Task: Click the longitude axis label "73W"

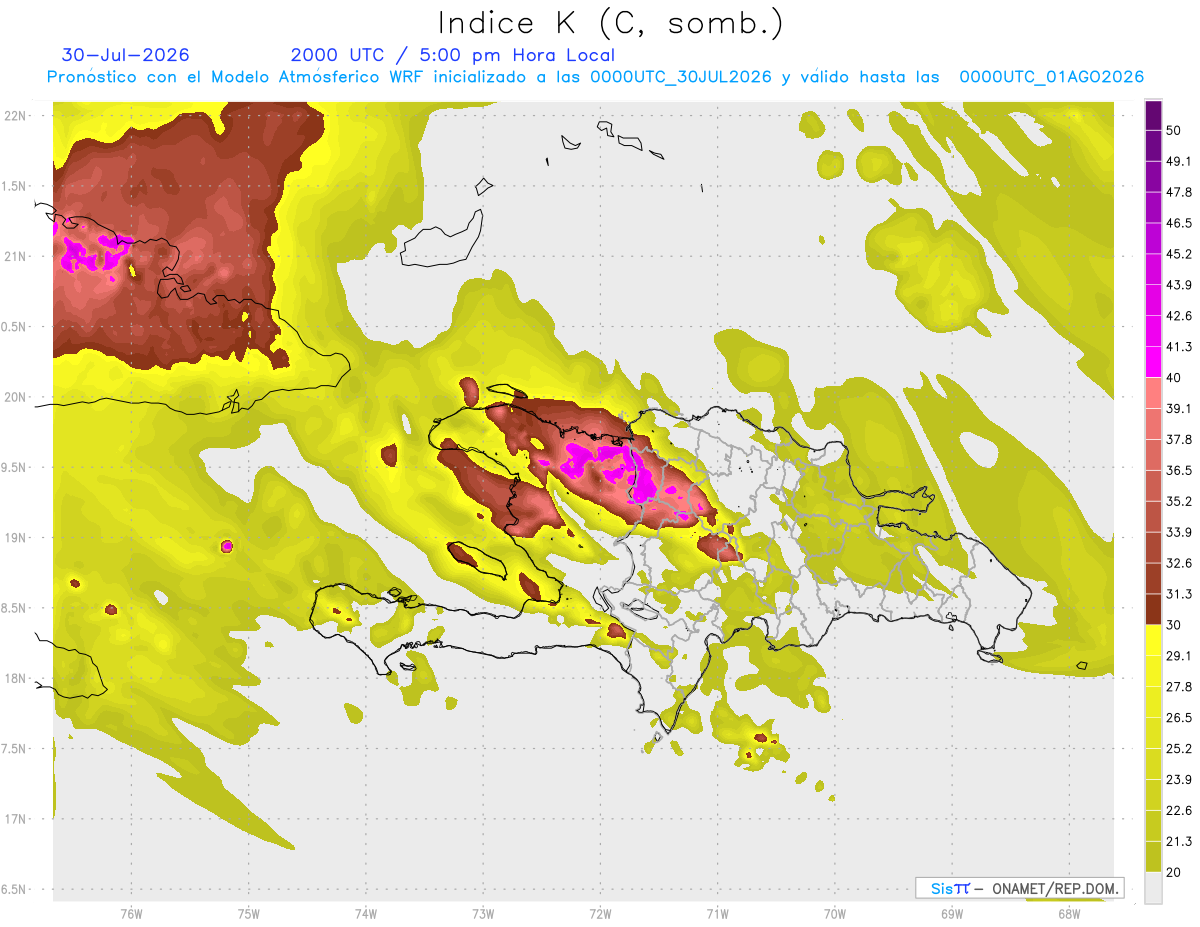Action: point(483,914)
